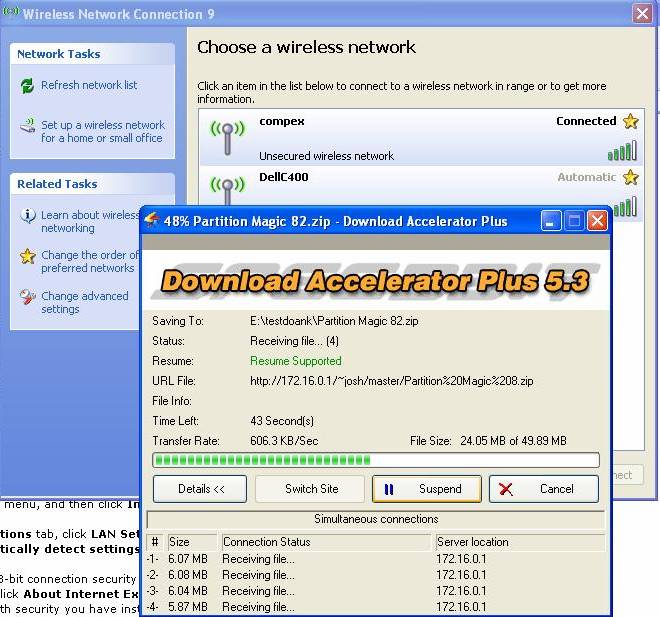
Task: Click the Automatic label on DellC400
Action: pos(587,177)
